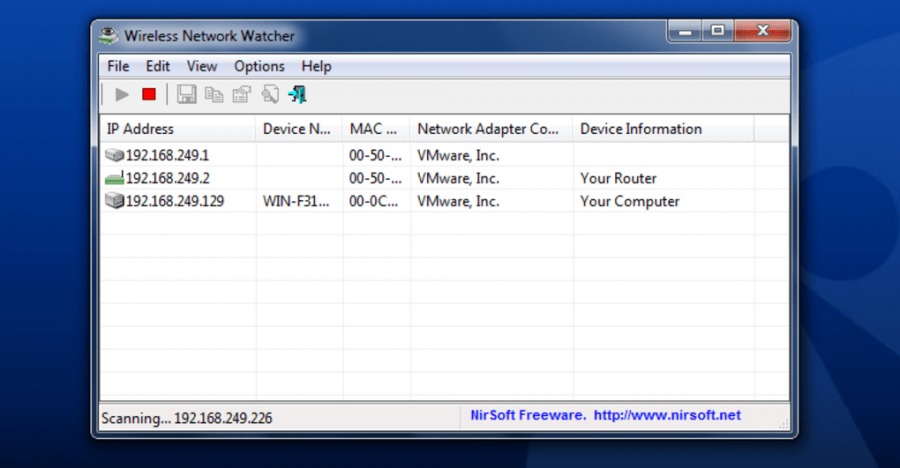Click the Copy Selected Items icon
The height and width of the screenshot is (468, 900).
point(213,94)
